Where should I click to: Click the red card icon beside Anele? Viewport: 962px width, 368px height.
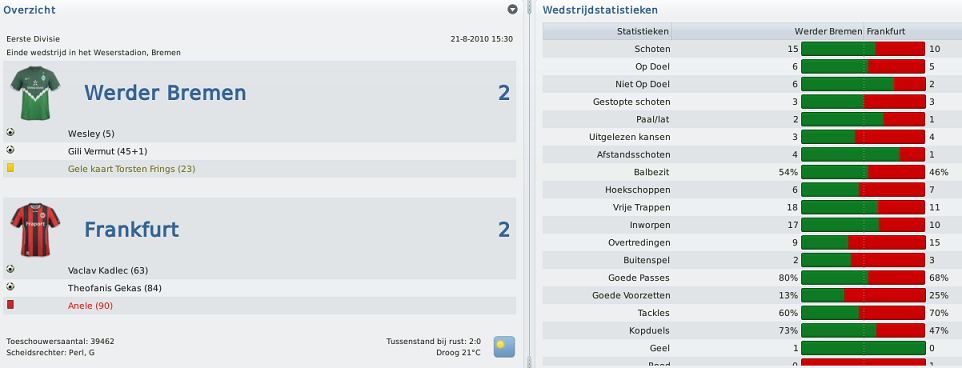pos(10,304)
